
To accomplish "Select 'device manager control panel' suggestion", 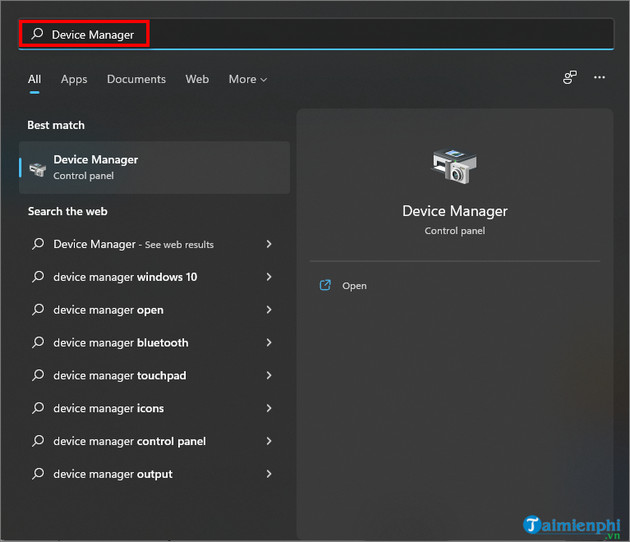I will pos(154,441).
